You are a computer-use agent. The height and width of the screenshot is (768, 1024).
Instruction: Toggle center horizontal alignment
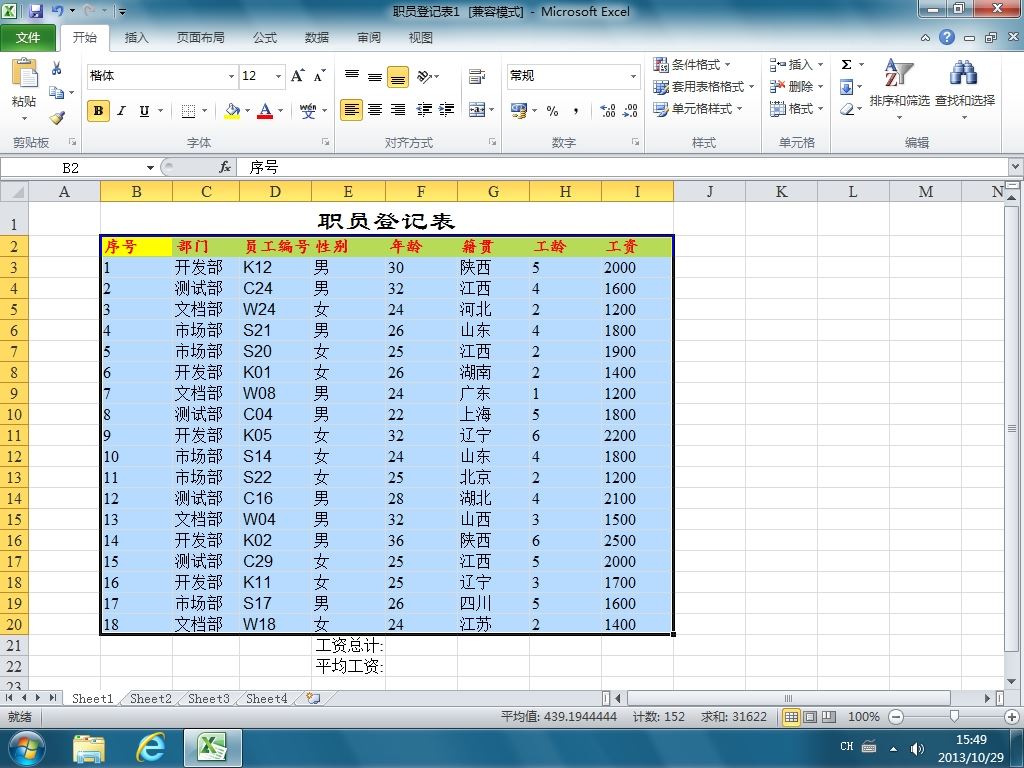[375, 110]
